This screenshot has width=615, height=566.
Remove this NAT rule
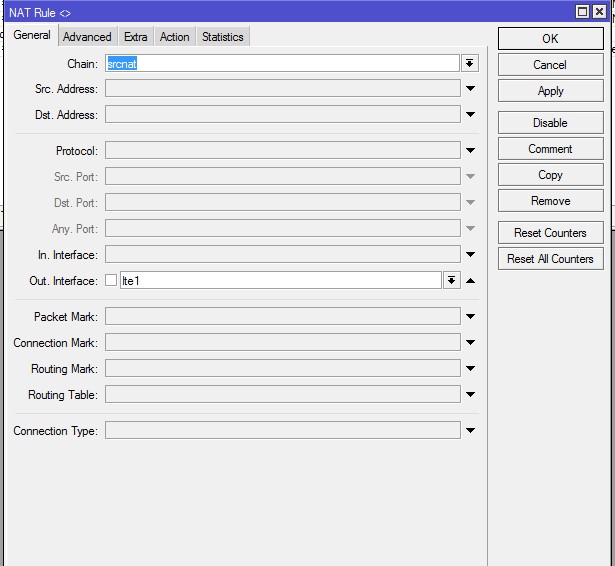coord(550,201)
